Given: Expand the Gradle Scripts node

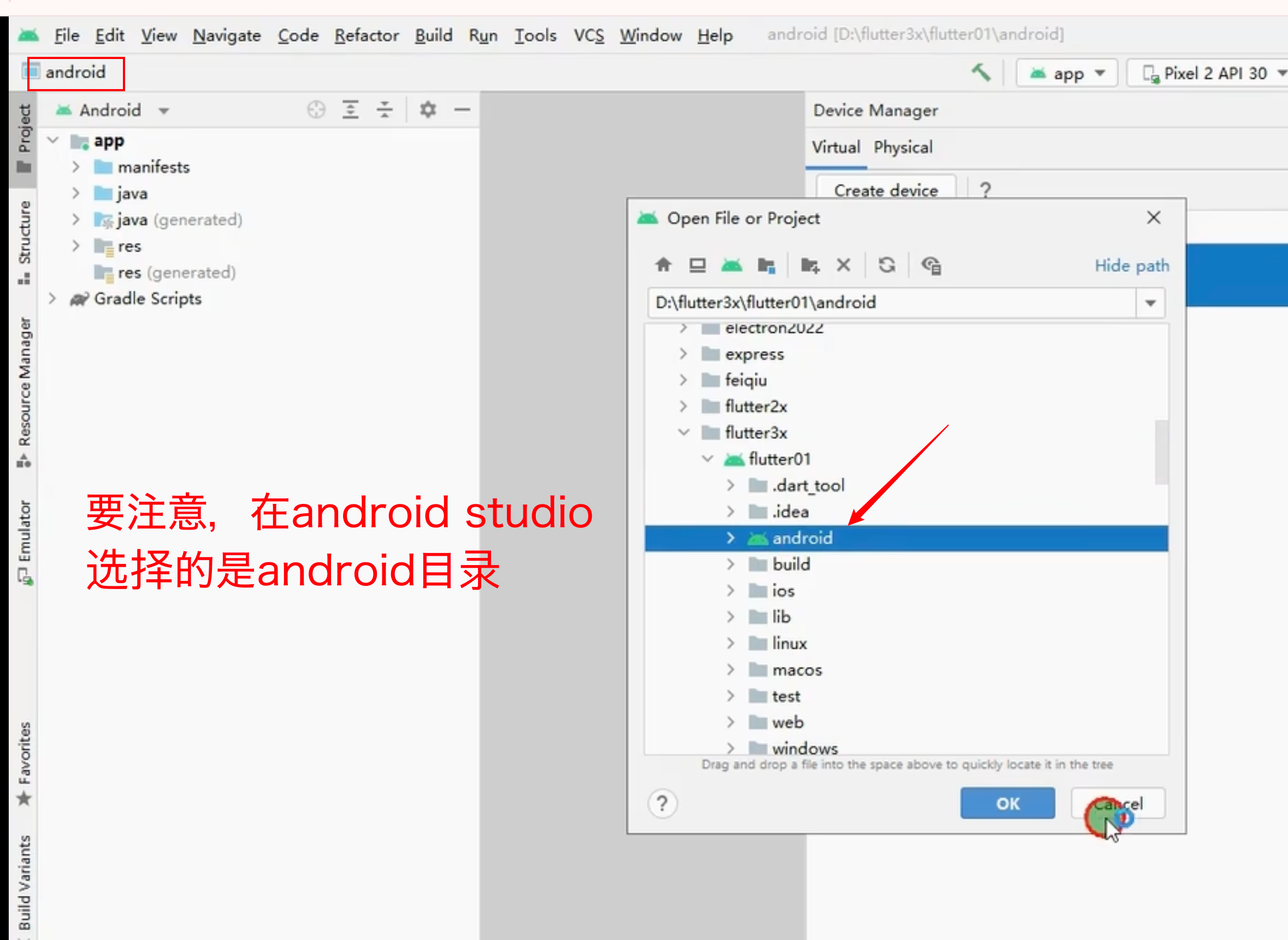Looking at the screenshot, I should [x=52, y=298].
